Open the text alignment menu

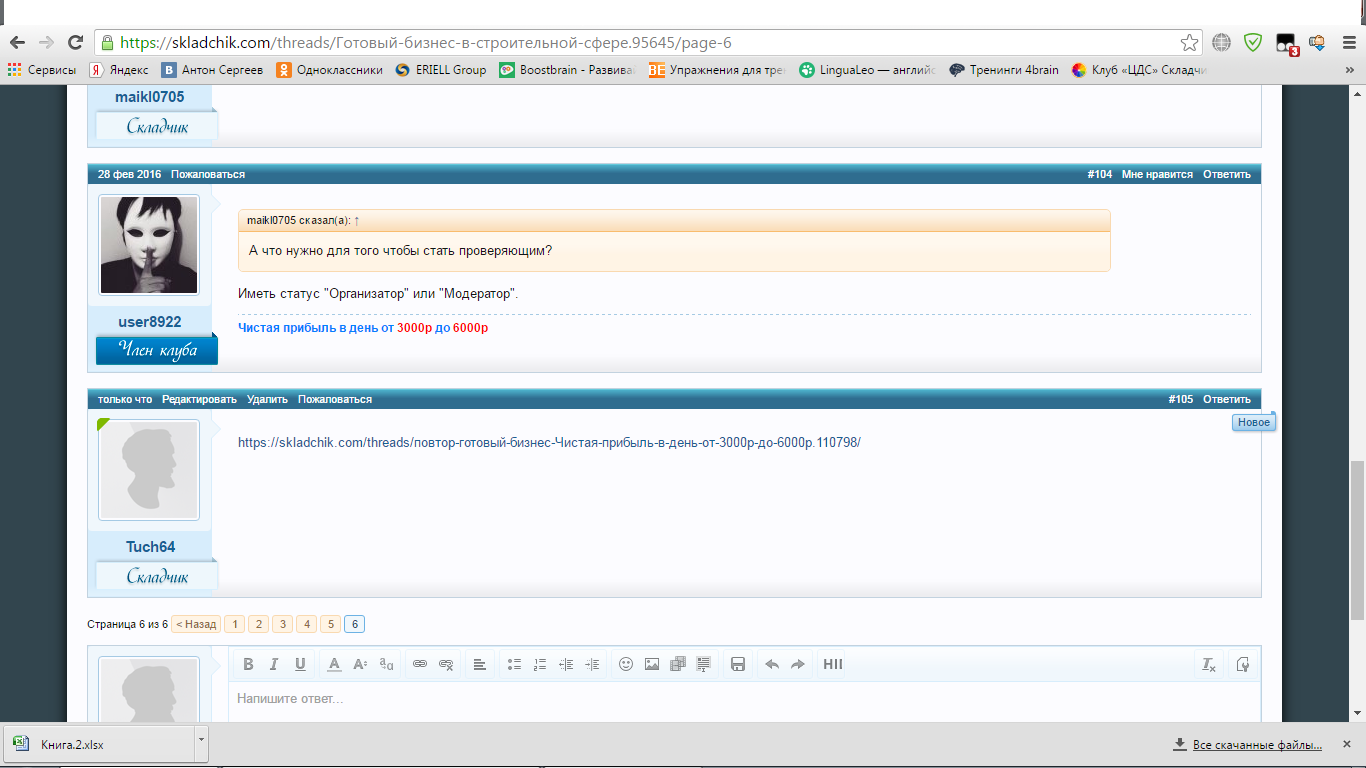tap(480, 664)
